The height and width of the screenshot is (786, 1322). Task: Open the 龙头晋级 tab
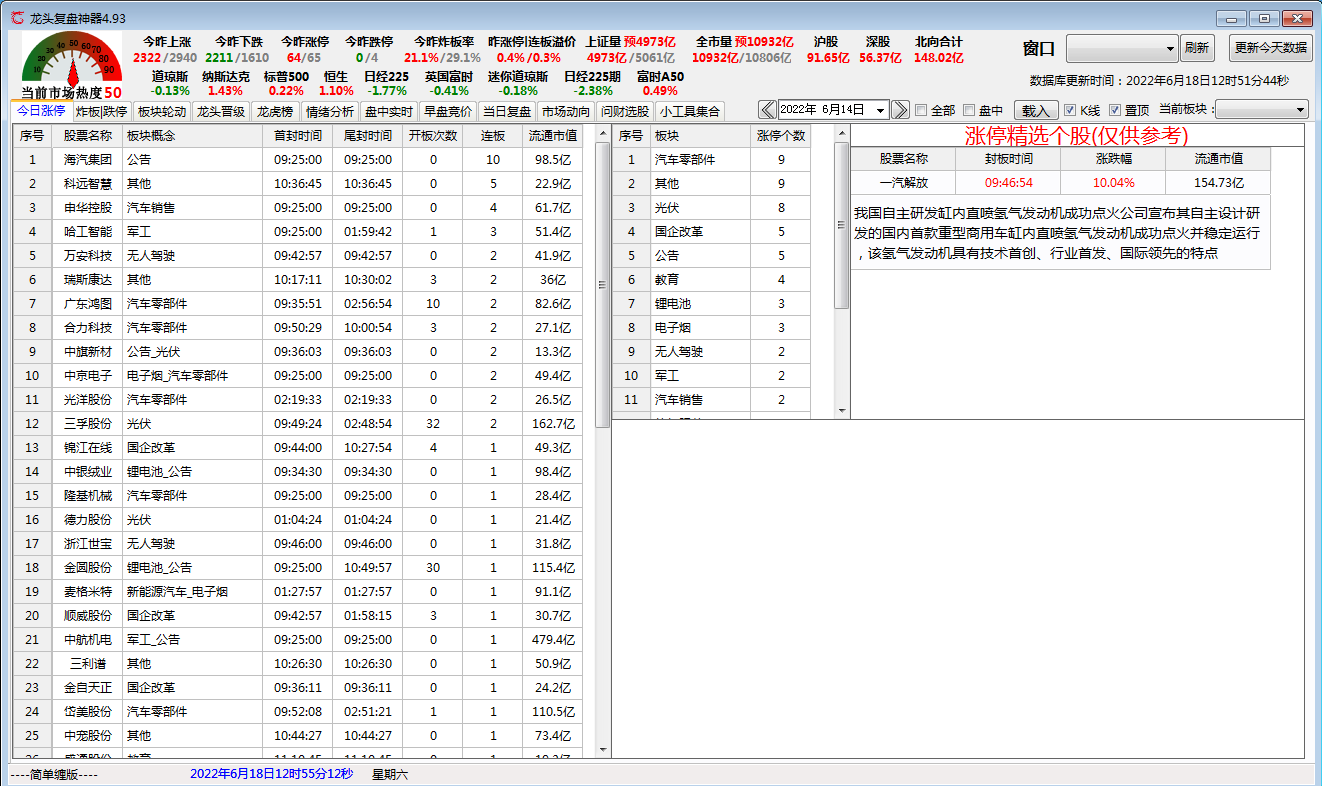pyautogui.click(x=221, y=111)
